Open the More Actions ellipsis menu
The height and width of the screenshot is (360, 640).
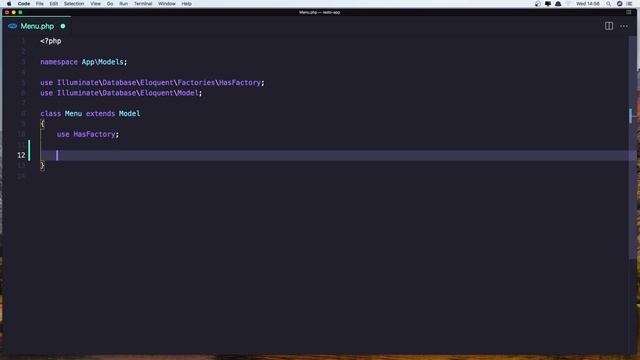pyautogui.click(x=624, y=26)
